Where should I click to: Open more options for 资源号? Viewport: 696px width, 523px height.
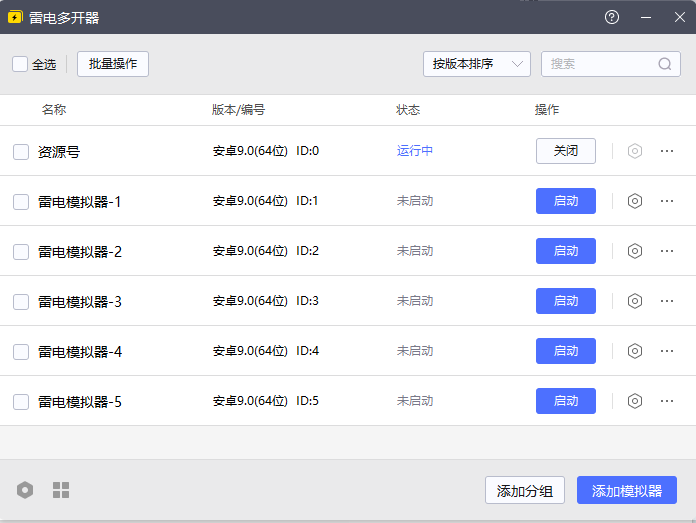[x=667, y=151]
